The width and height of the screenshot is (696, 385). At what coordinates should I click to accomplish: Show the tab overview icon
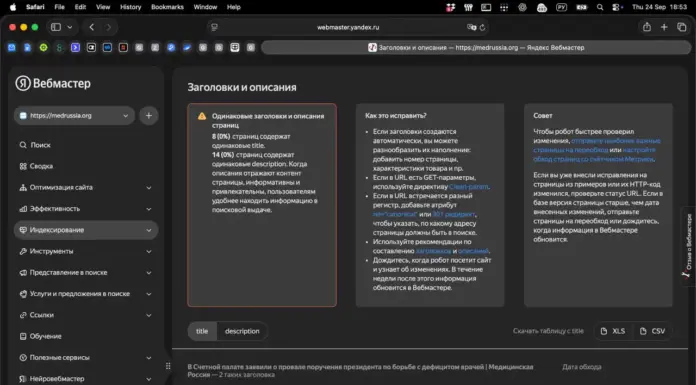tap(682, 27)
